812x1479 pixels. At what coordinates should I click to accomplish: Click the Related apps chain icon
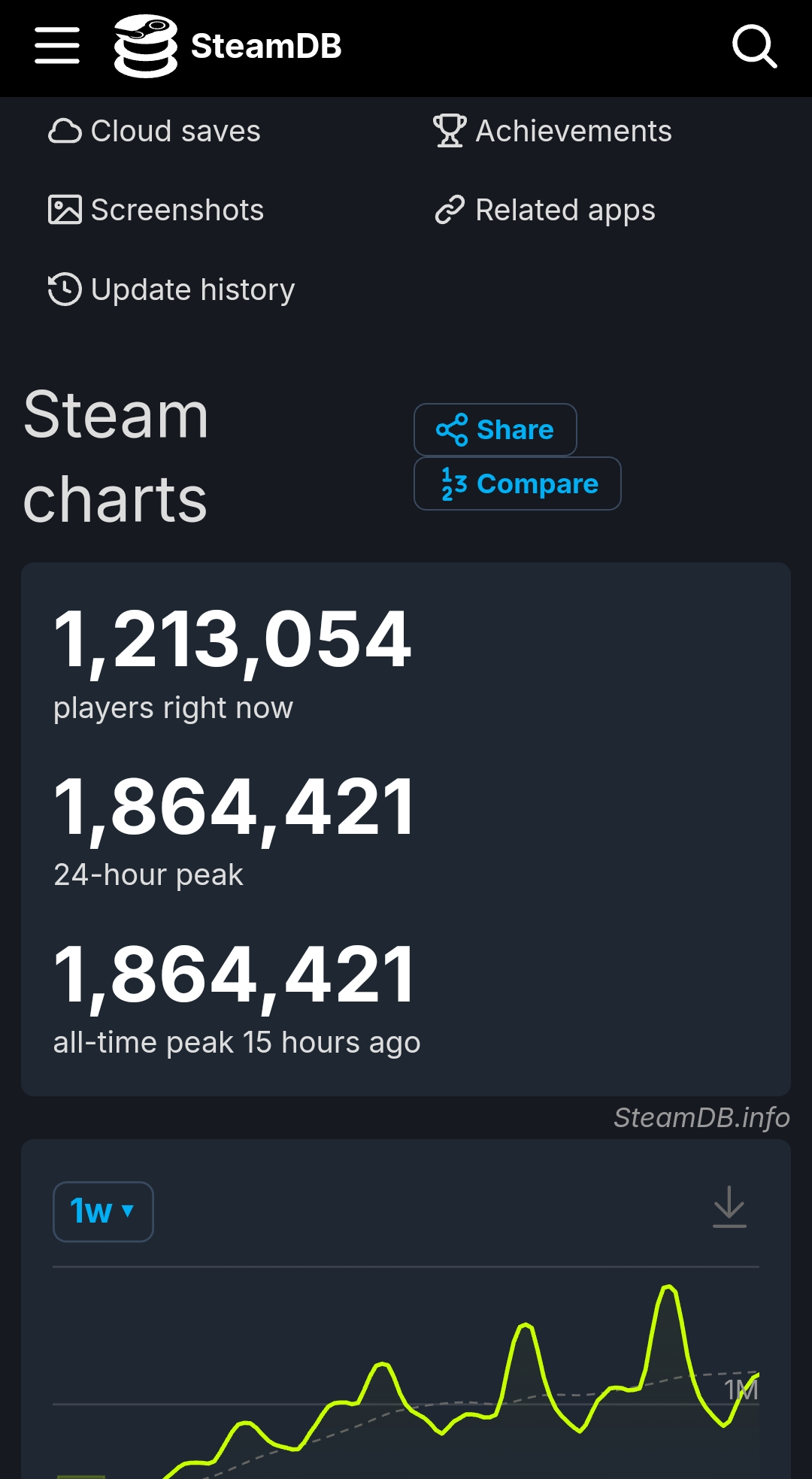click(450, 211)
